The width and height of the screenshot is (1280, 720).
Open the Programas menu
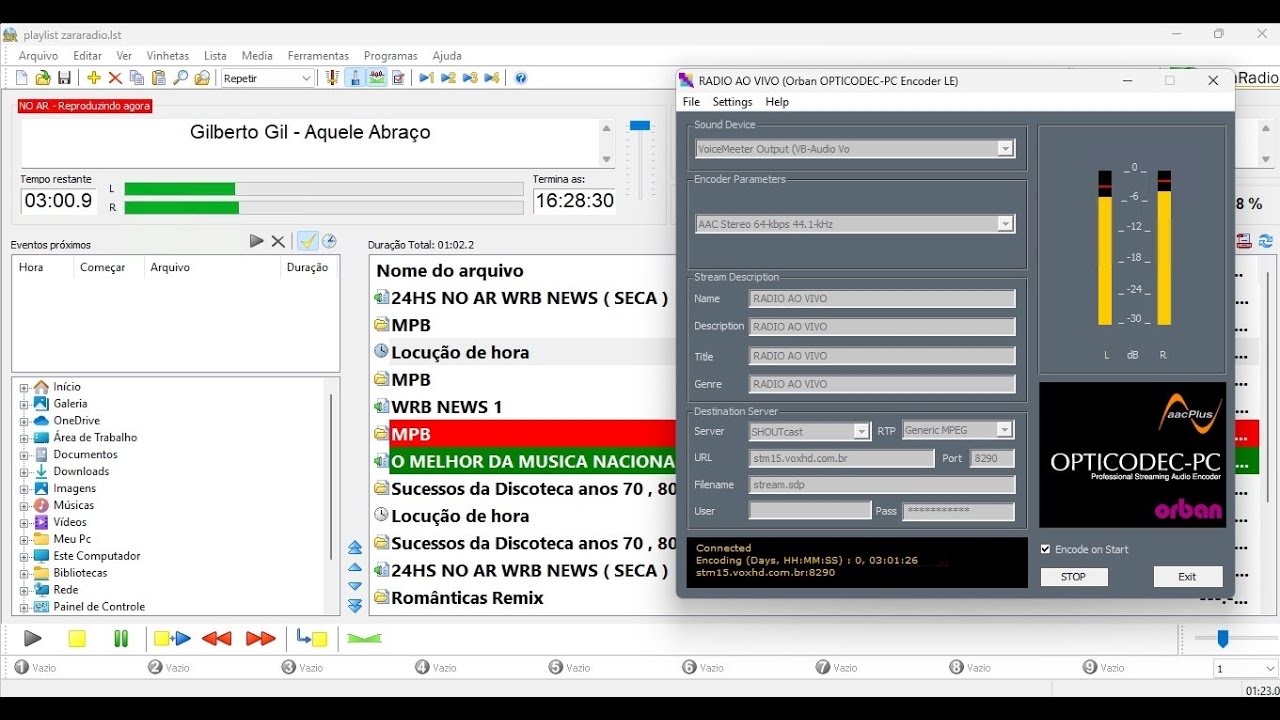point(390,56)
